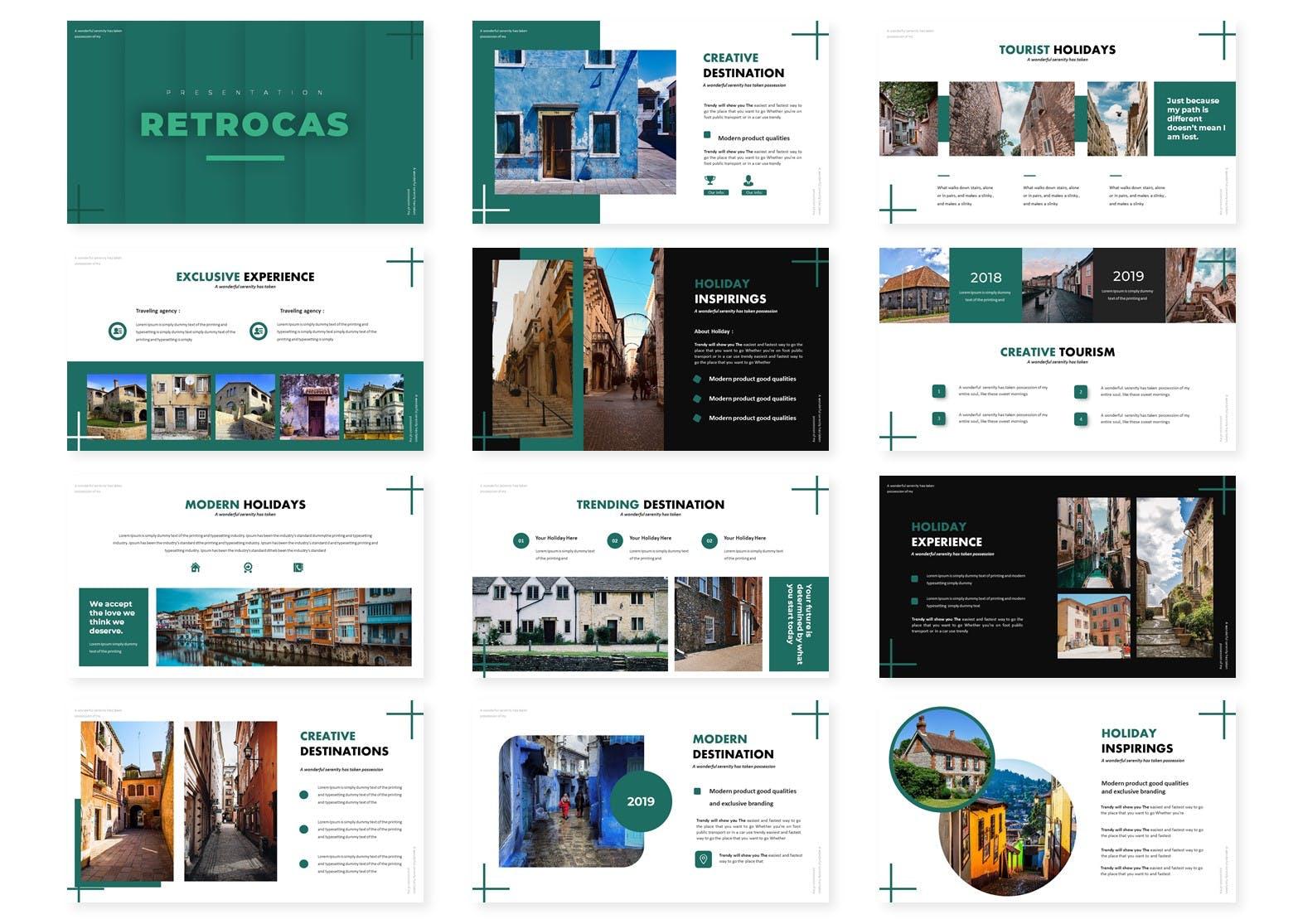
Task: Click the first 'Our info' label under trophy
Action: (x=716, y=192)
